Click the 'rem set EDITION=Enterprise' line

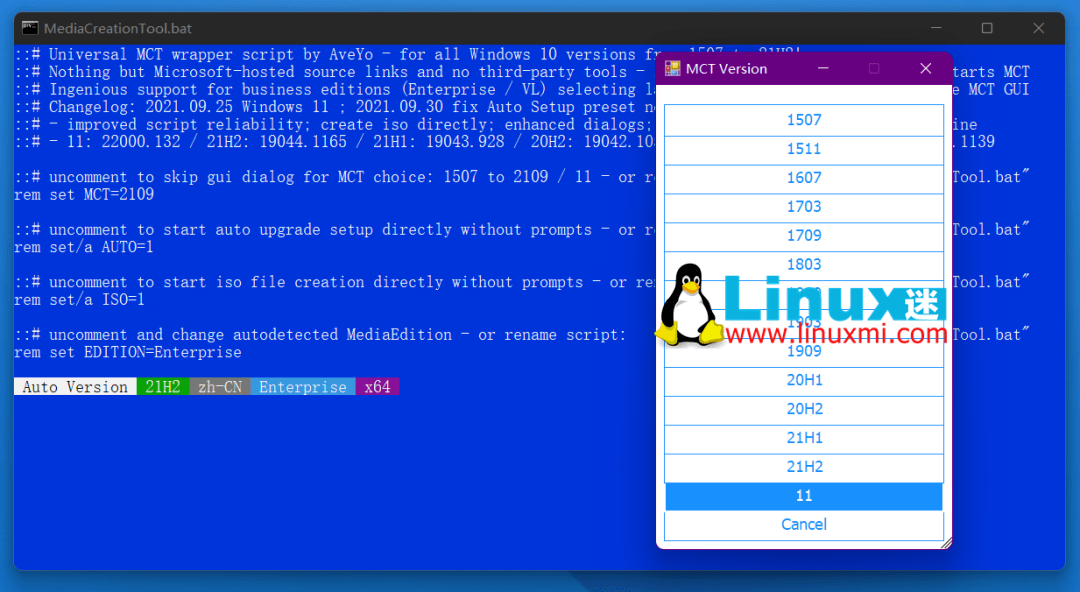[128, 352]
